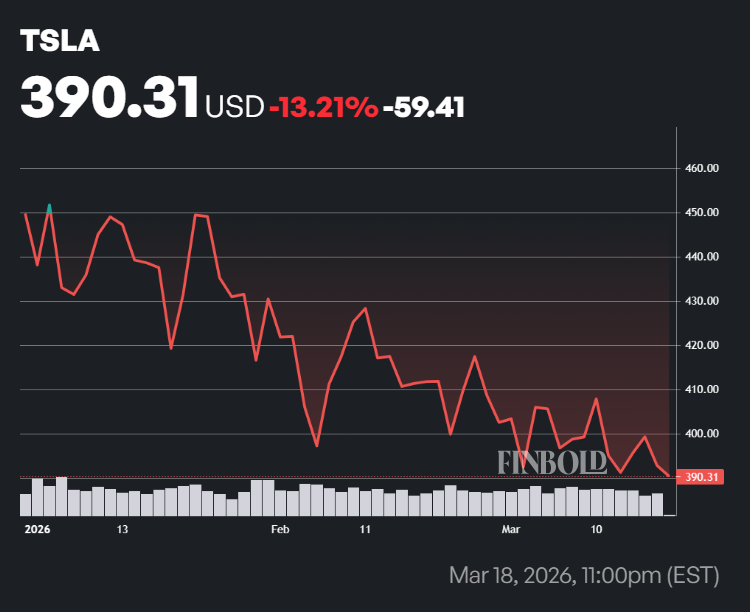The height and width of the screenshot is (612, 750).
Task: Click the green peak on the price line
Action: pyautogui.click(x=50, y=206)
